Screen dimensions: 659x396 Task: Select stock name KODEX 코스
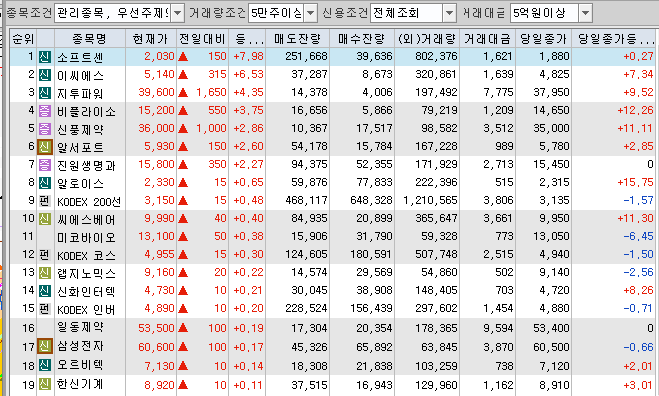[86, 256]
